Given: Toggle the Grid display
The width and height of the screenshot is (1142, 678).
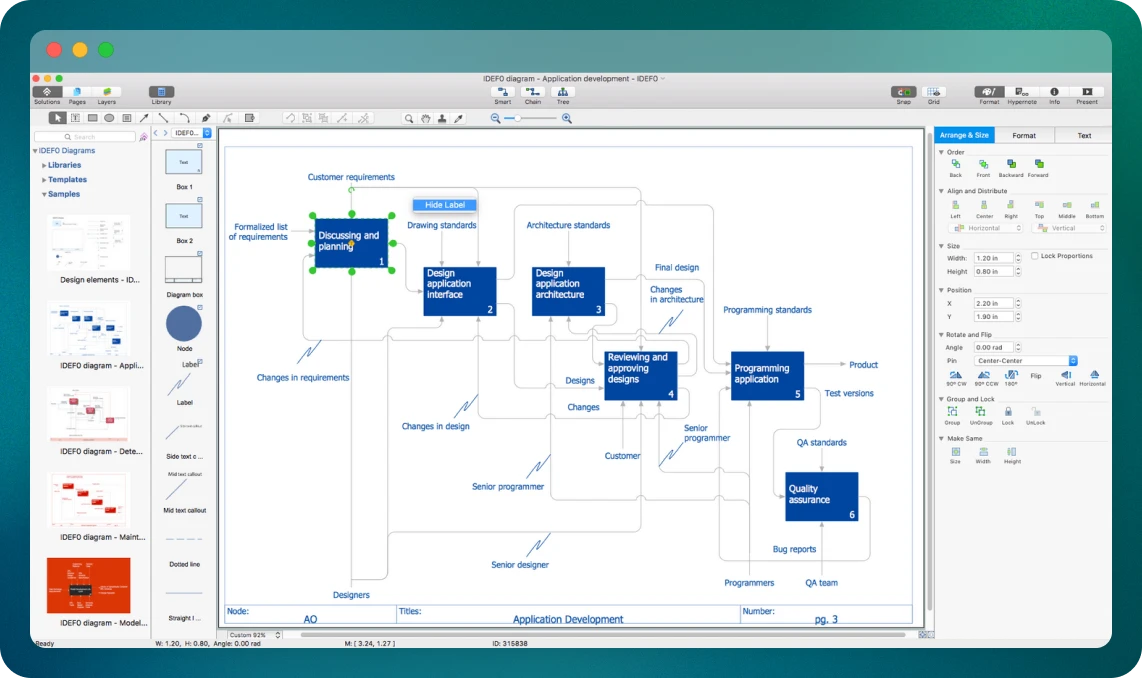Looking at the screenshot, I should 933,92.
